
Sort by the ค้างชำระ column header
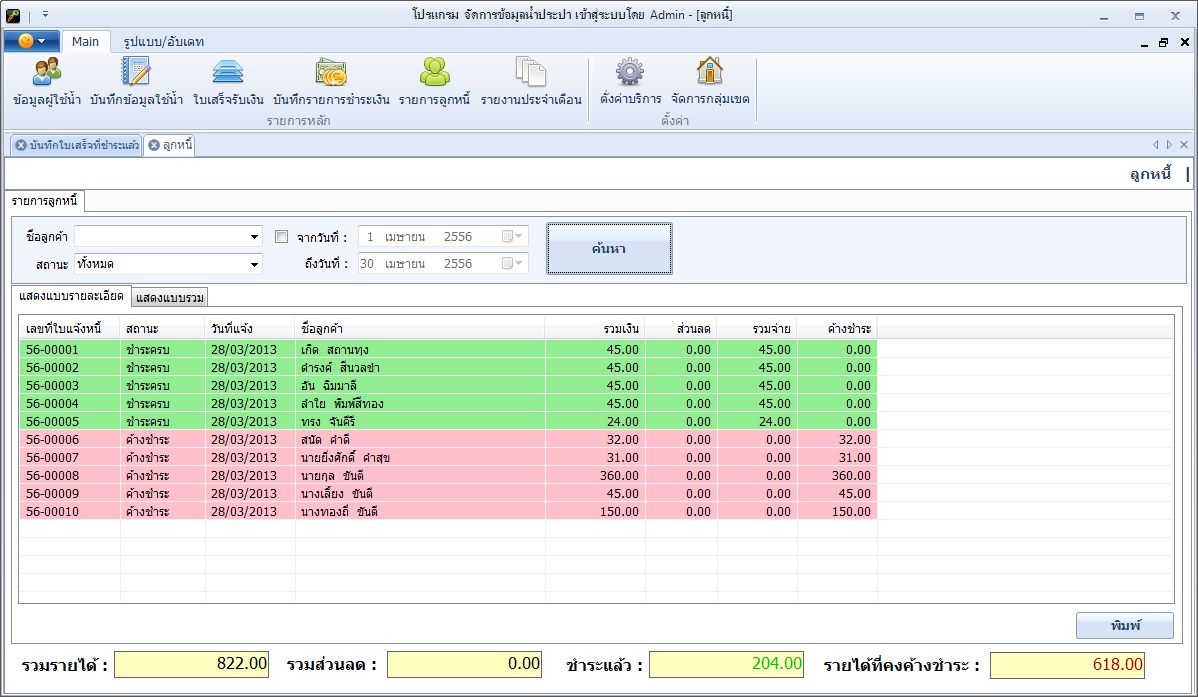[x=837, y=329]
